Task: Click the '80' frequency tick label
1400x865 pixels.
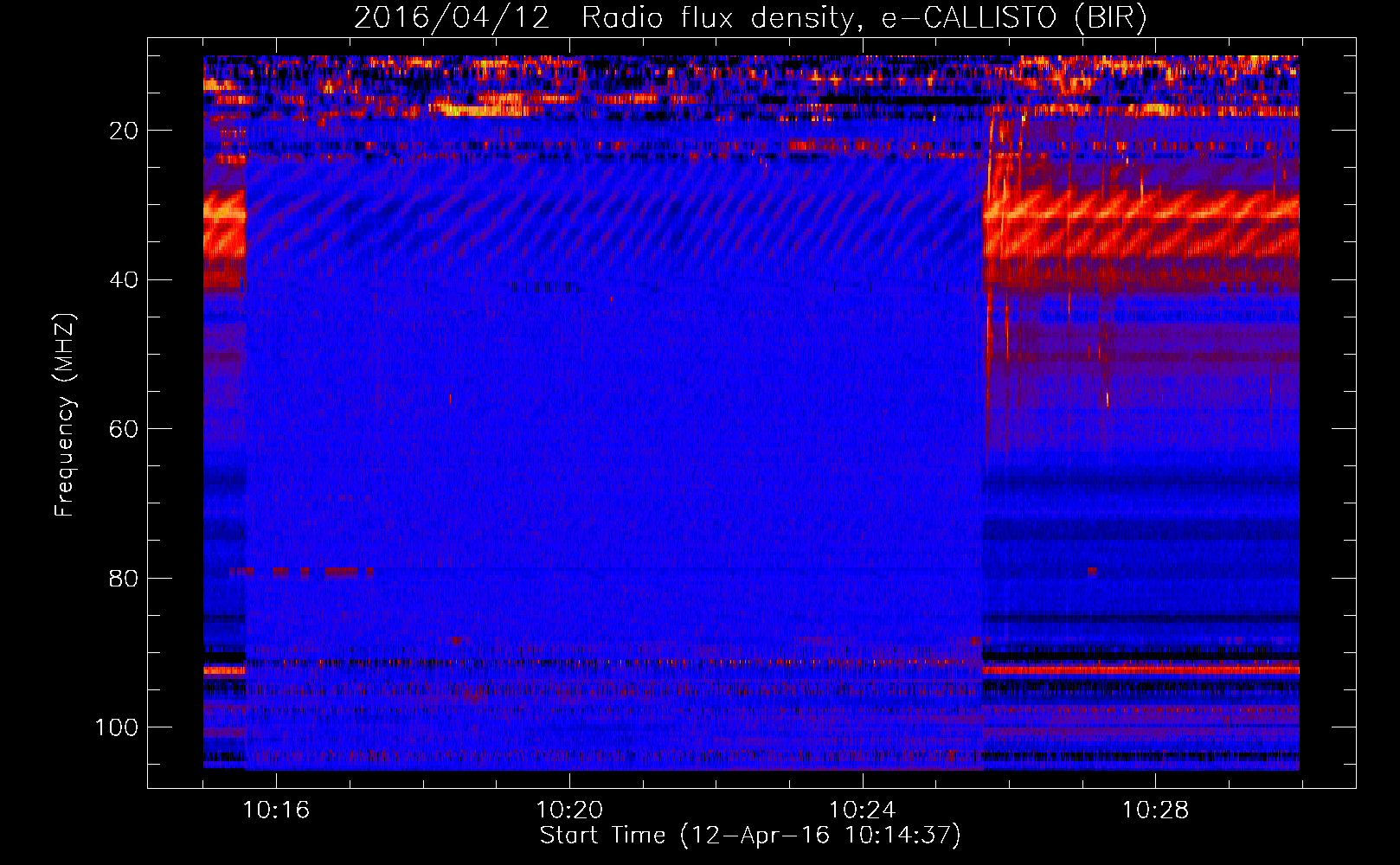Action: 124,579
